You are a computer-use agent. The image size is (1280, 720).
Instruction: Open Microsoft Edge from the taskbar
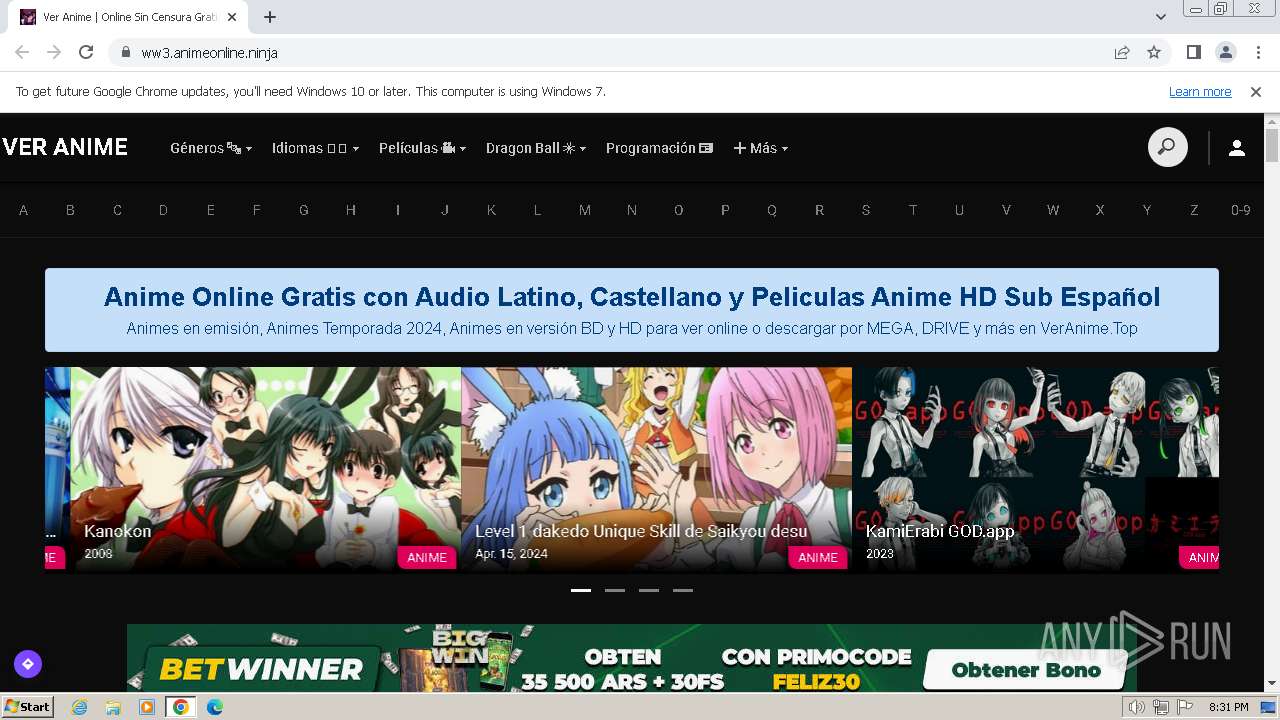tap(214, 707)
